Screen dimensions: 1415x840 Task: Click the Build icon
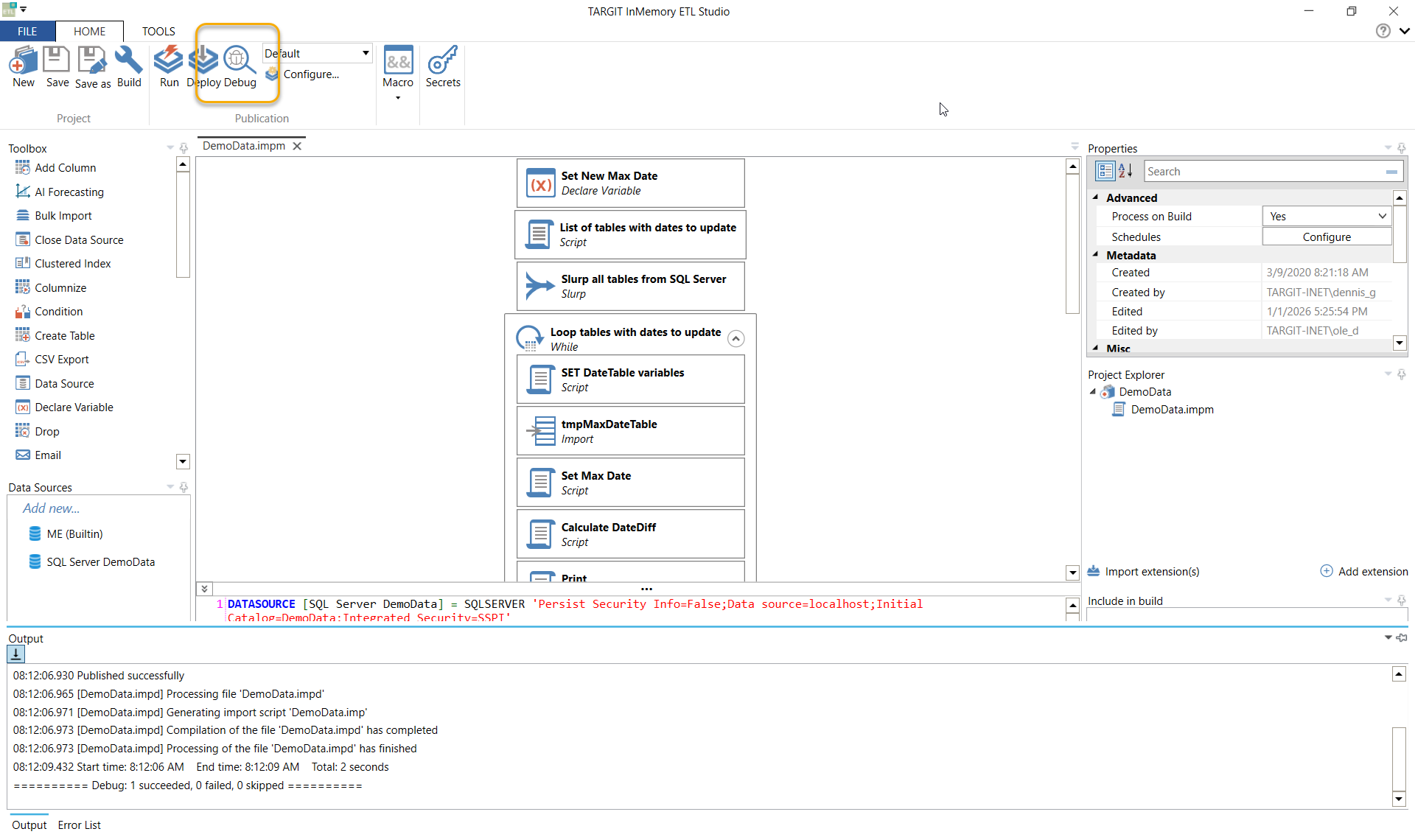tap(129, 67)
